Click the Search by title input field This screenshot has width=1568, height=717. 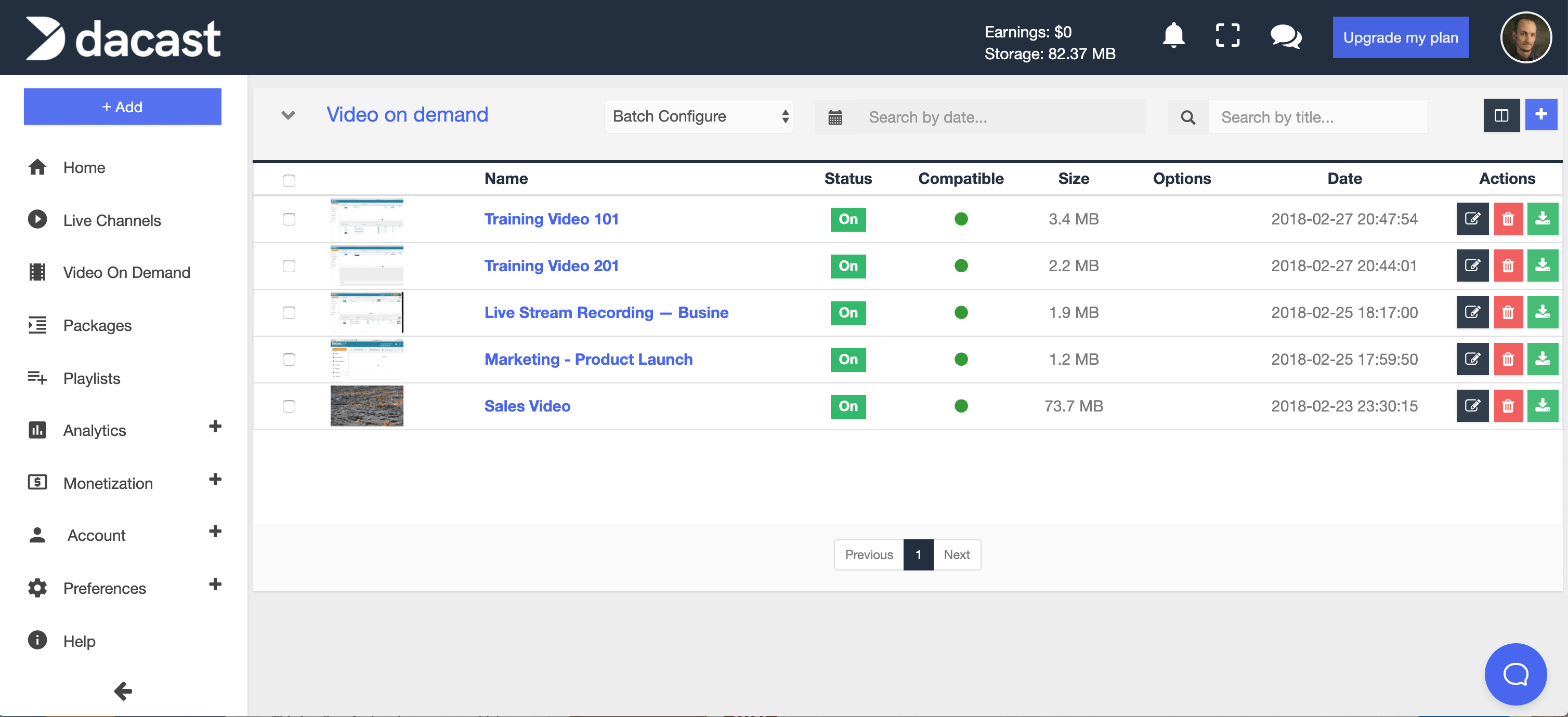click(x=1319, y=117)
